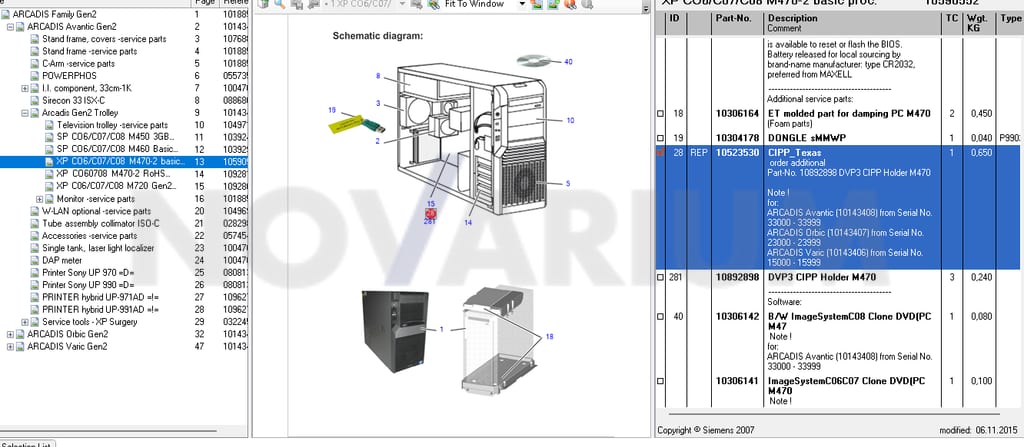Click the magnifier search icon in toolbar

[280, 4]
